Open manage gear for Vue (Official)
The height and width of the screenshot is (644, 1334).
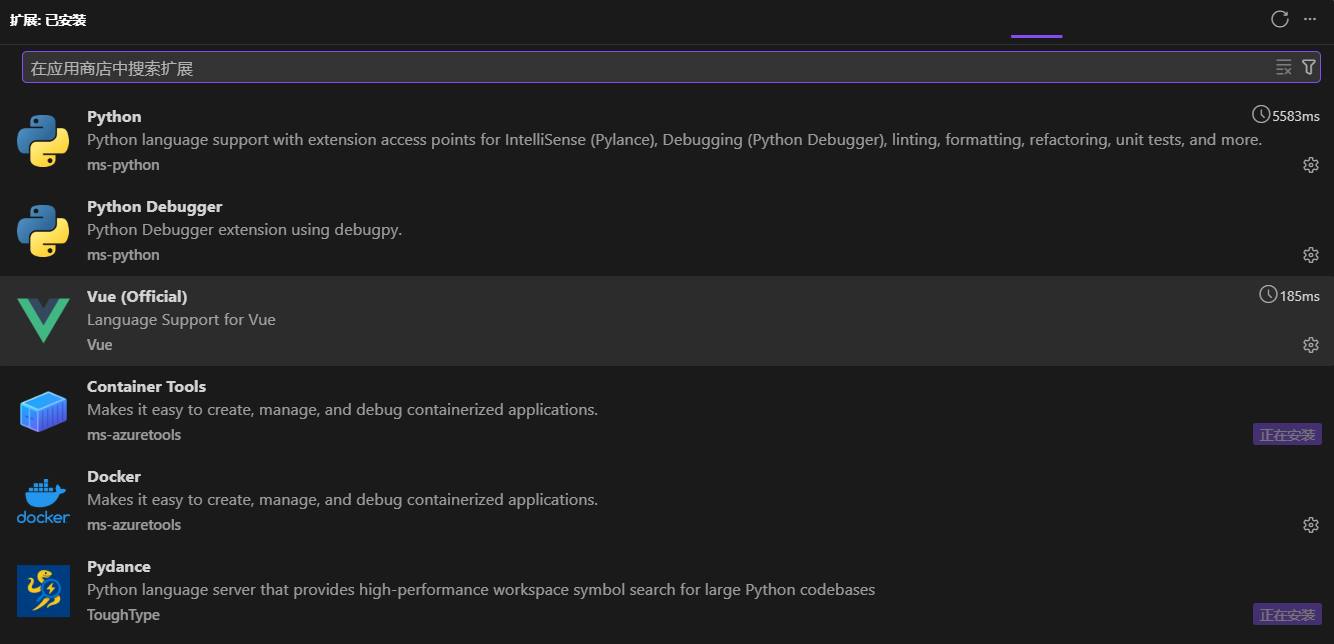(1311, 345)
